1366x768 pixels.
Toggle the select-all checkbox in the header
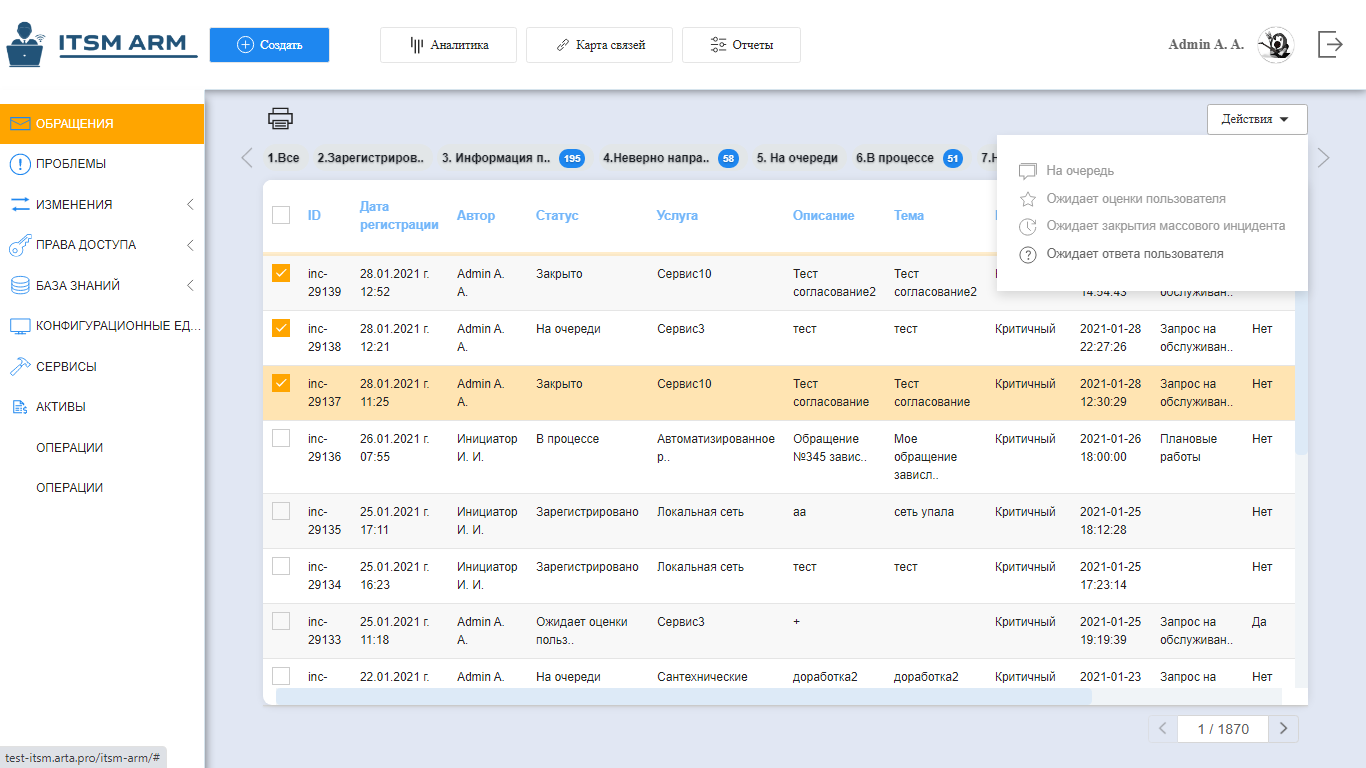[x=281, y=215]
